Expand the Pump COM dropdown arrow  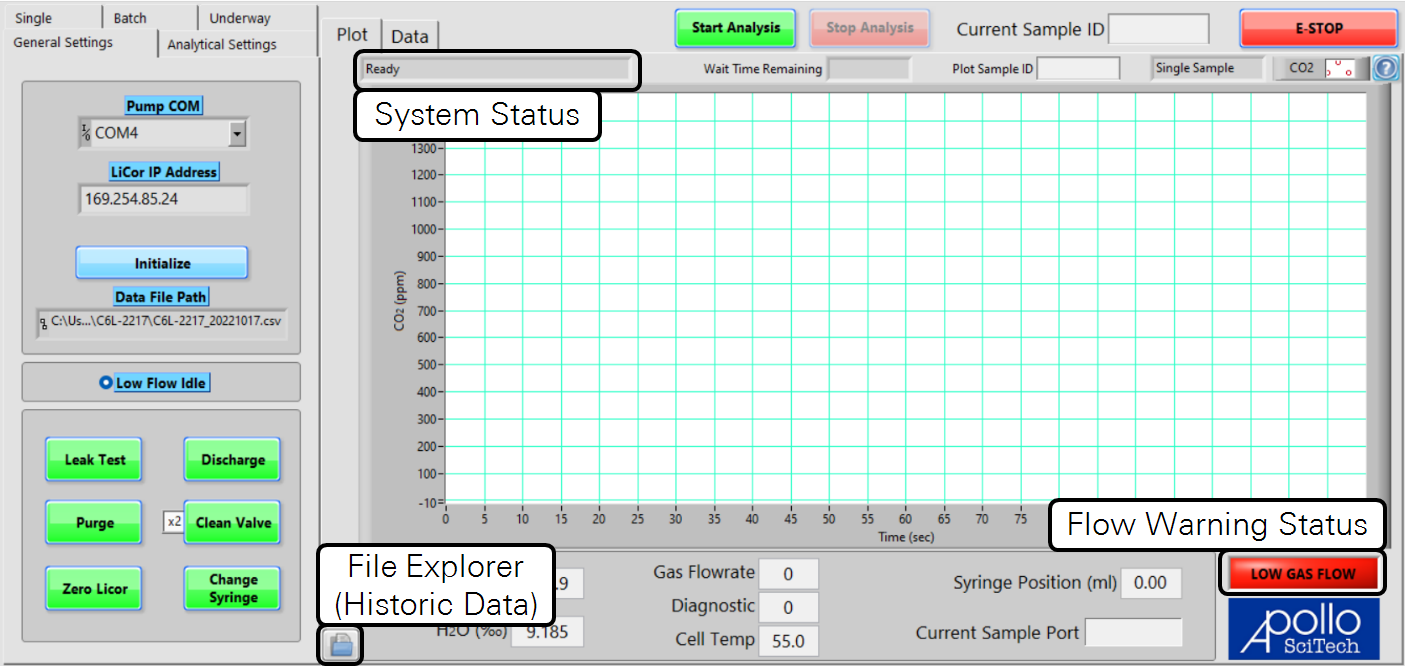pyautogui.click(x=236, y=133)
